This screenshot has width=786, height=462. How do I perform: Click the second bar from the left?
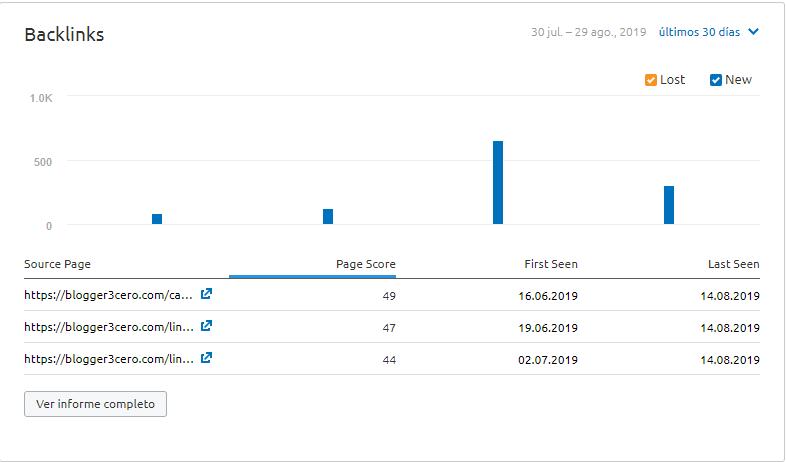pos(328,216)
